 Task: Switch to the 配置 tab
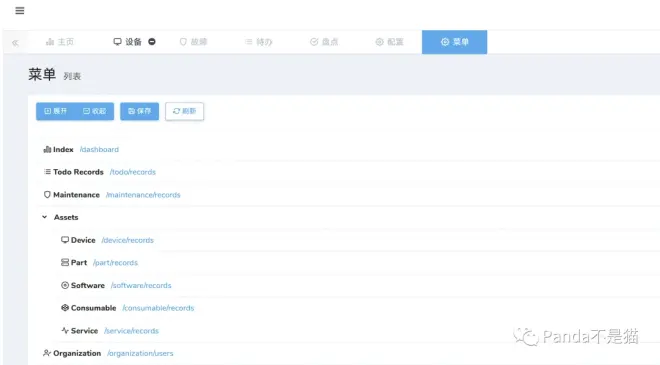(389, 42)
